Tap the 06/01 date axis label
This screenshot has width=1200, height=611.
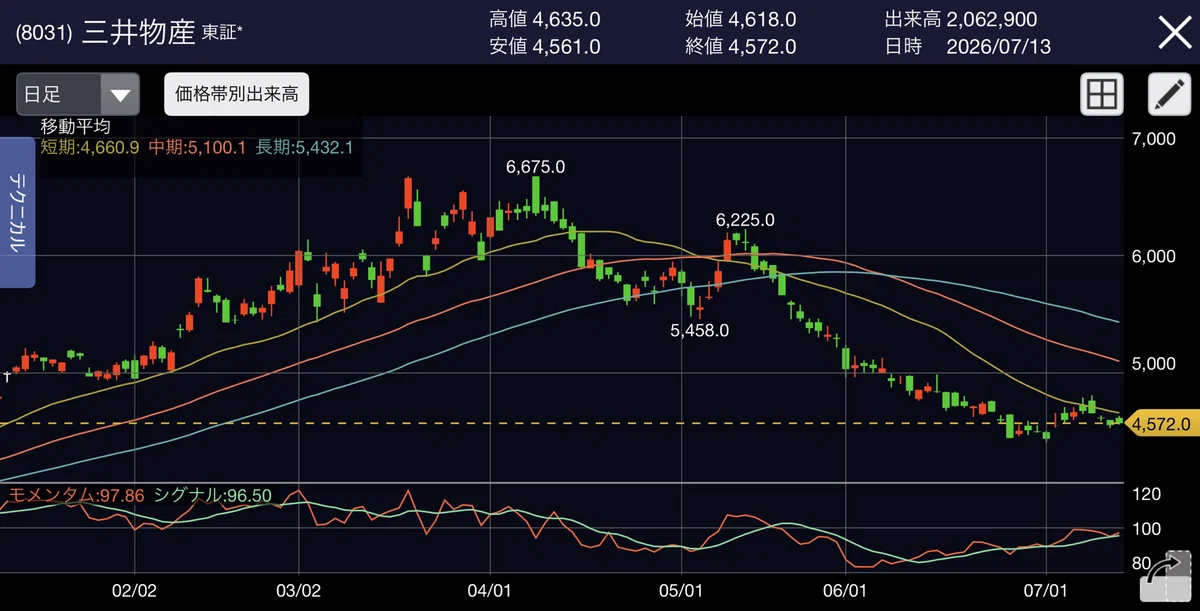point(847,590)
